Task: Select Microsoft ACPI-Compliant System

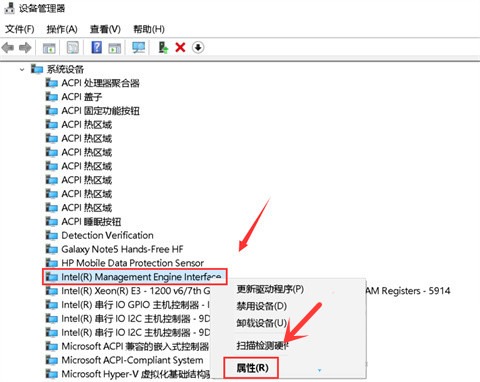Action: coord(124,360)
